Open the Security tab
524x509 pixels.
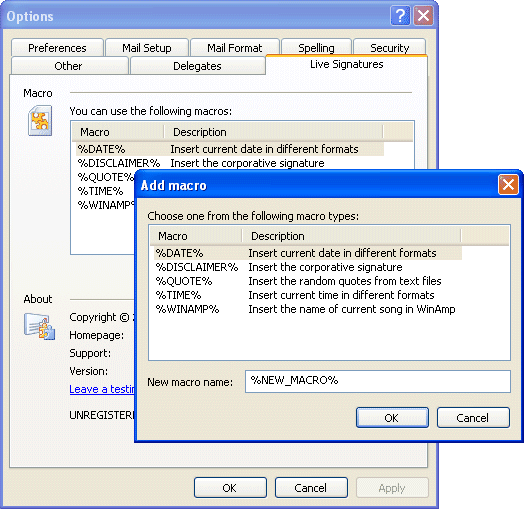click(x=389, y=48)
